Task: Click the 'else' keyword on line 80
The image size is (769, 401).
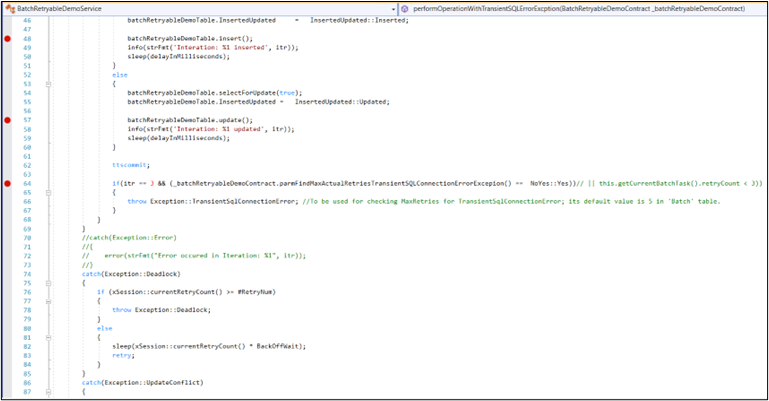Action: tap(104, 328)
